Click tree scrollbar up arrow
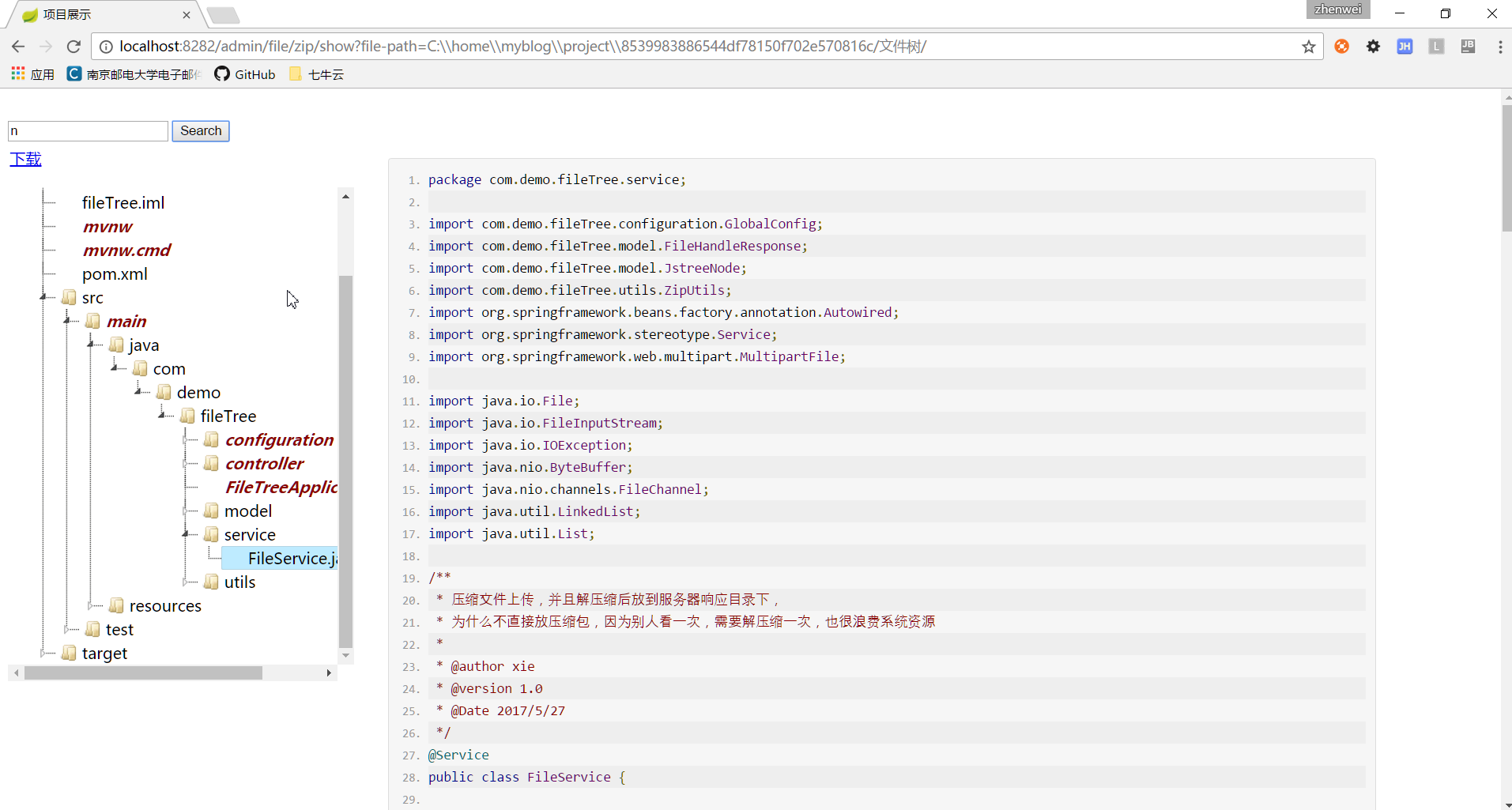 345,196
